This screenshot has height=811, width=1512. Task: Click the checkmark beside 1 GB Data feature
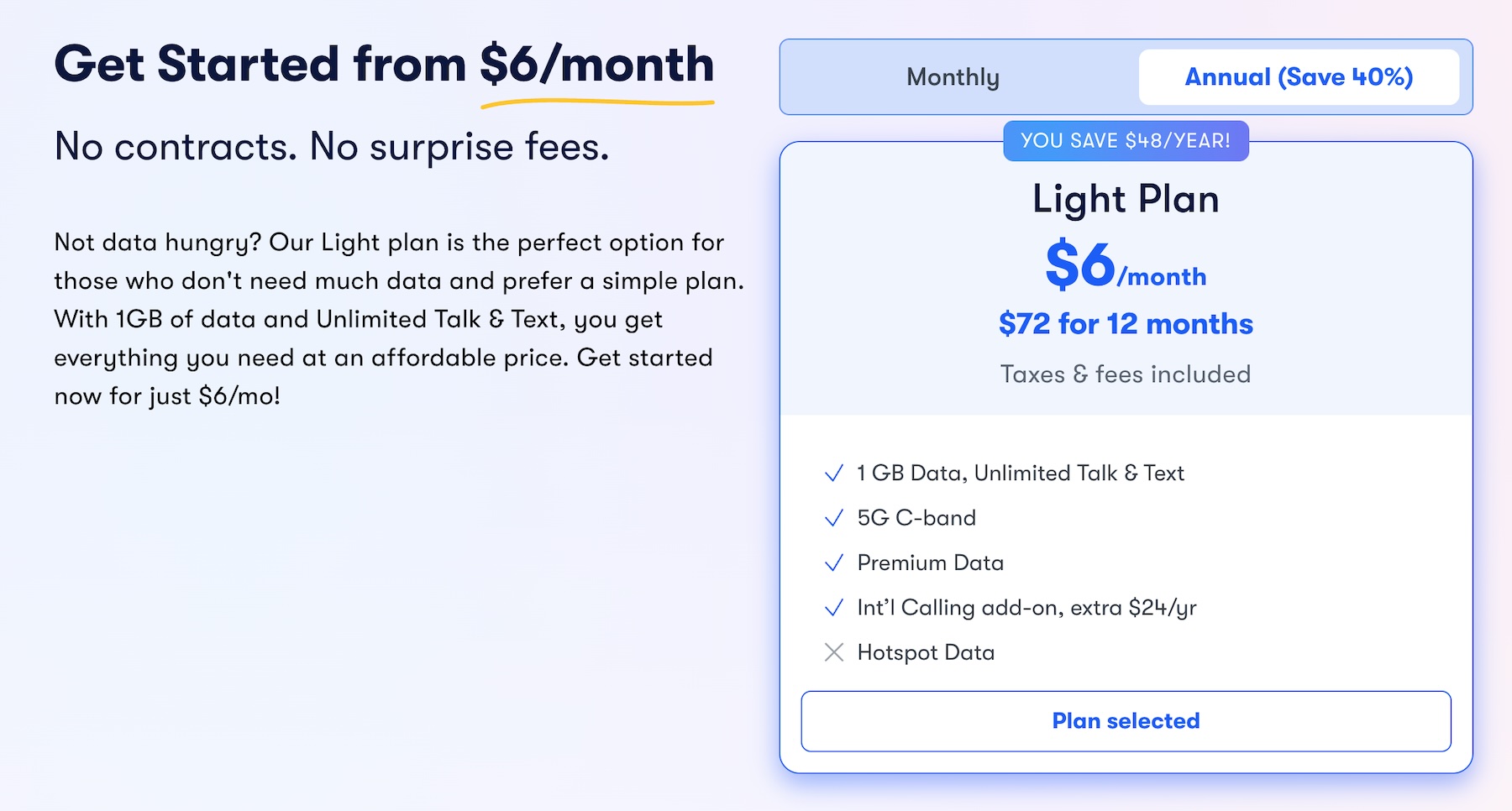click(x=833, y=474)
